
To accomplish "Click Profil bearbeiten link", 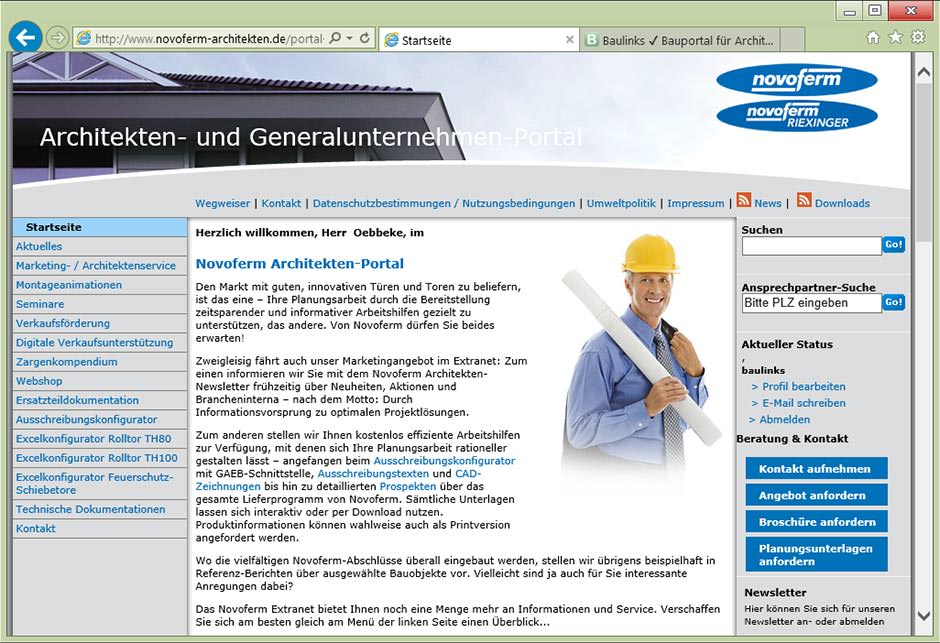I will [x=803, y=387].
